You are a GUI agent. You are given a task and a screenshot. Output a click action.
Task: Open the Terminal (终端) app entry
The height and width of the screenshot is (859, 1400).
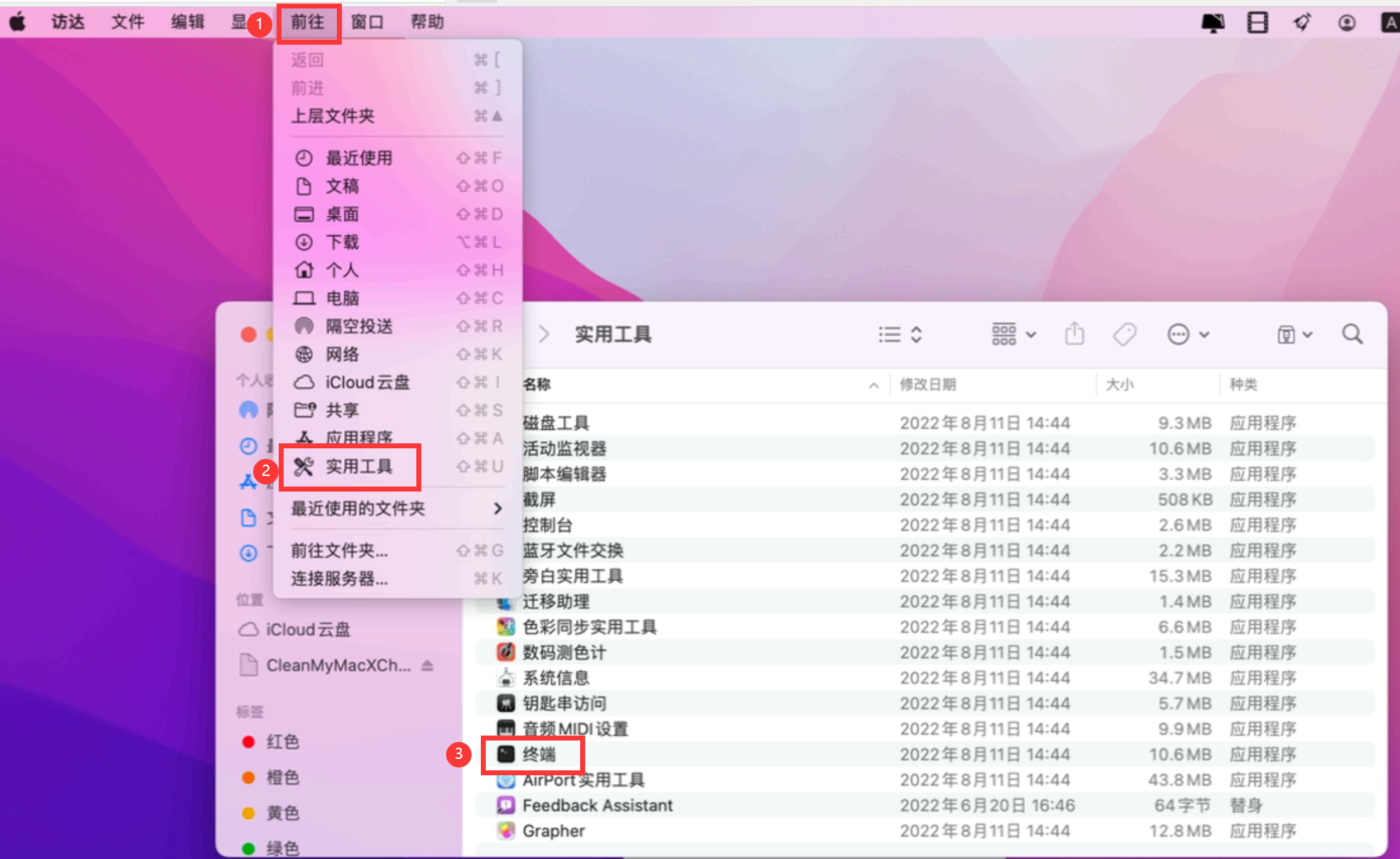click(539, 754)
